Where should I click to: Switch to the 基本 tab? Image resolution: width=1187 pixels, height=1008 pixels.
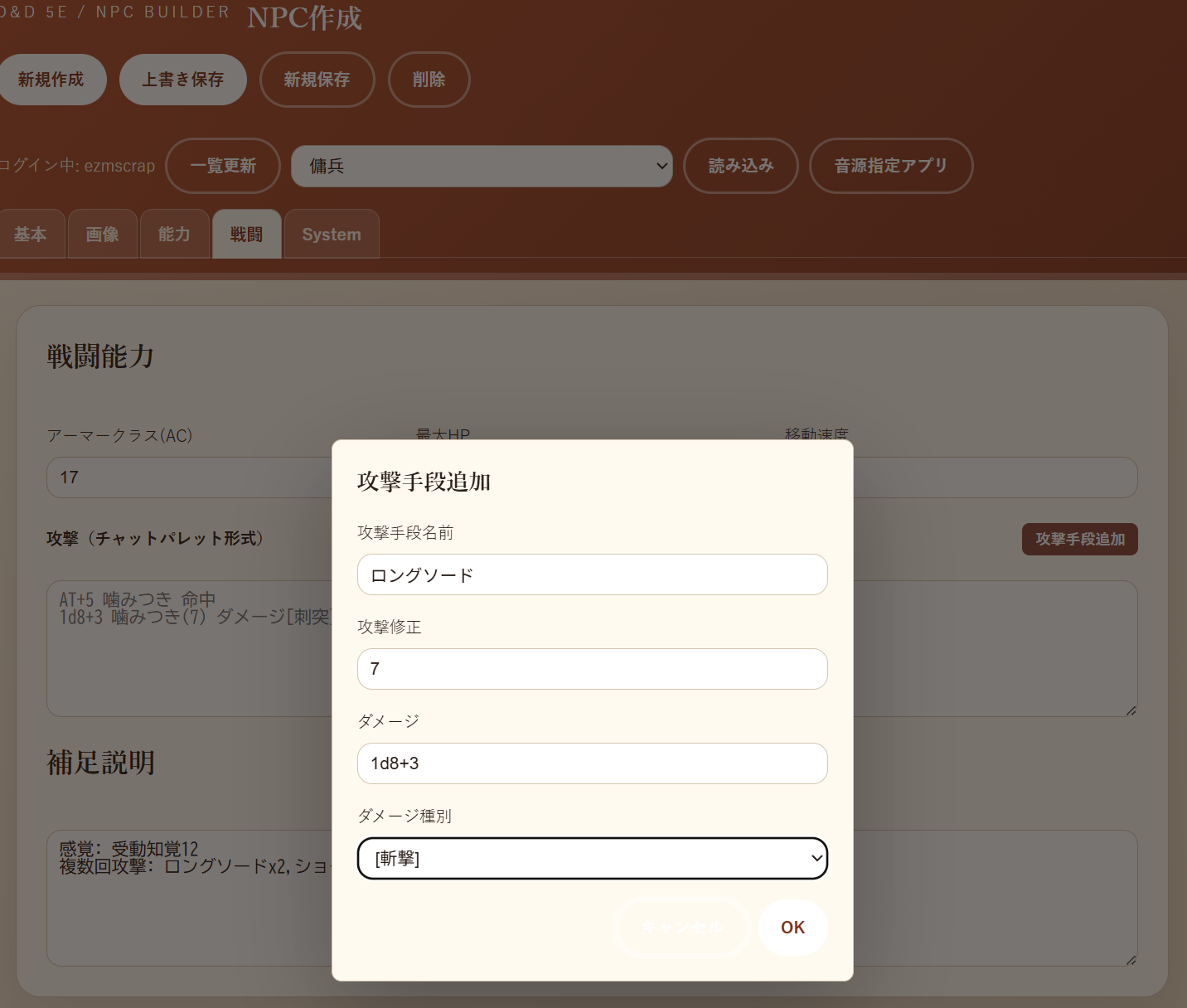(x=31, y=235)
